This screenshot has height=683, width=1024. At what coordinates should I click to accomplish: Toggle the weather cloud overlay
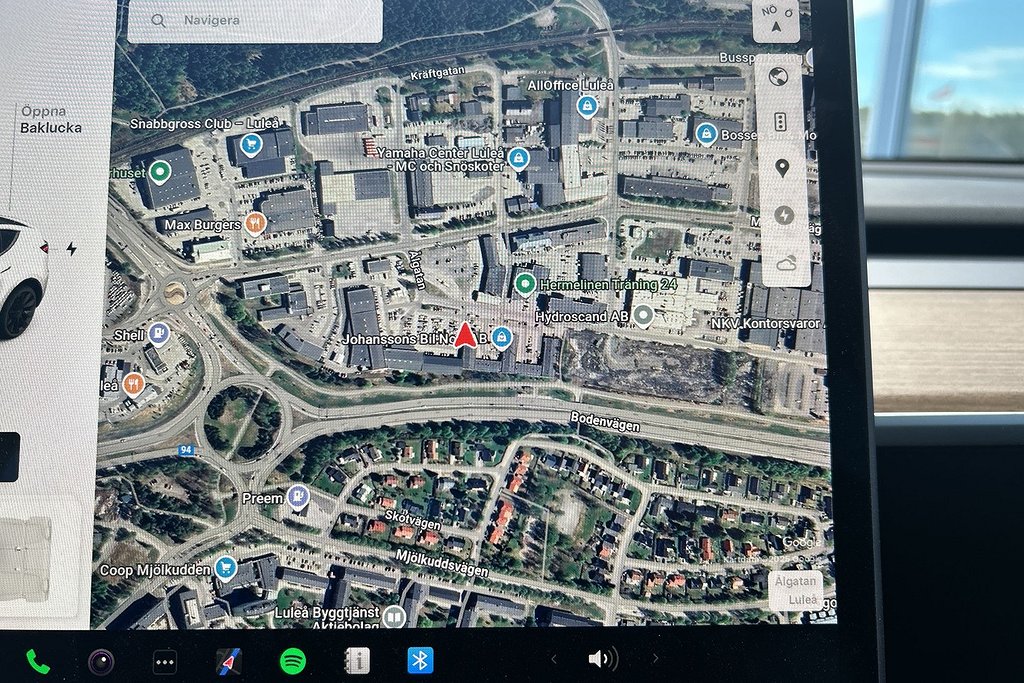pos(786,264)
